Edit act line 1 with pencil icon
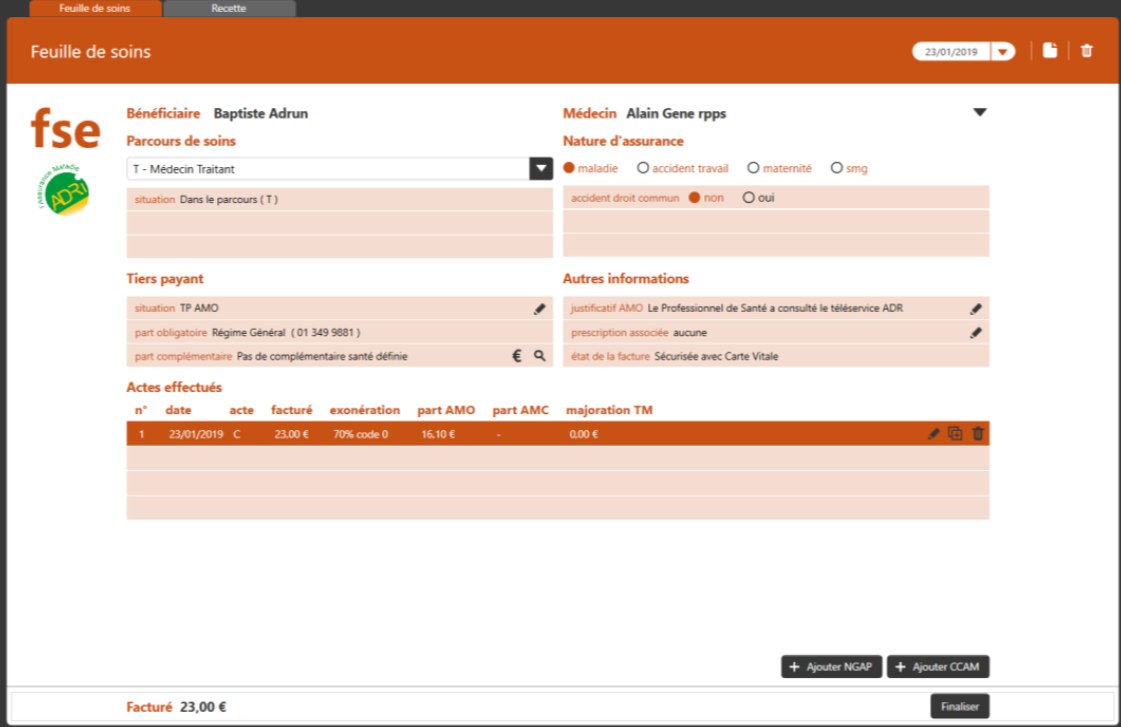This screenshot has width=1121, height=727. (934, 434)
